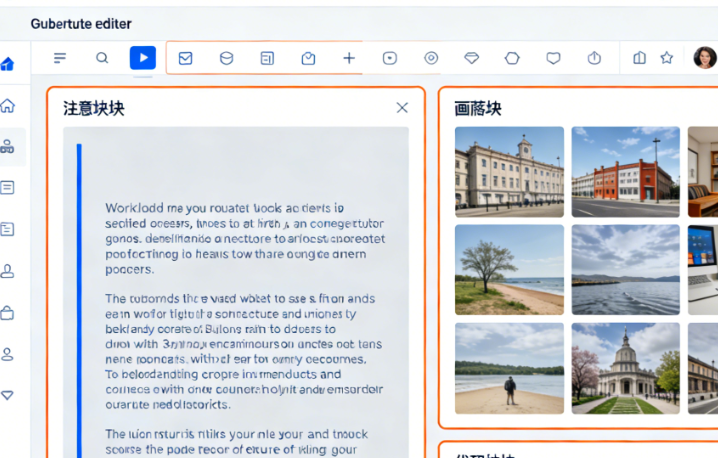Click the search magnifier icon

tap(102, 58)
